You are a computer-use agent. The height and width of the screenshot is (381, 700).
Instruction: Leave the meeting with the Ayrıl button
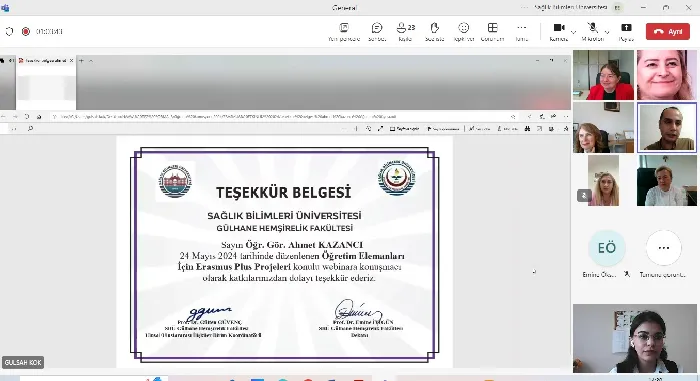tap(667, 32)
